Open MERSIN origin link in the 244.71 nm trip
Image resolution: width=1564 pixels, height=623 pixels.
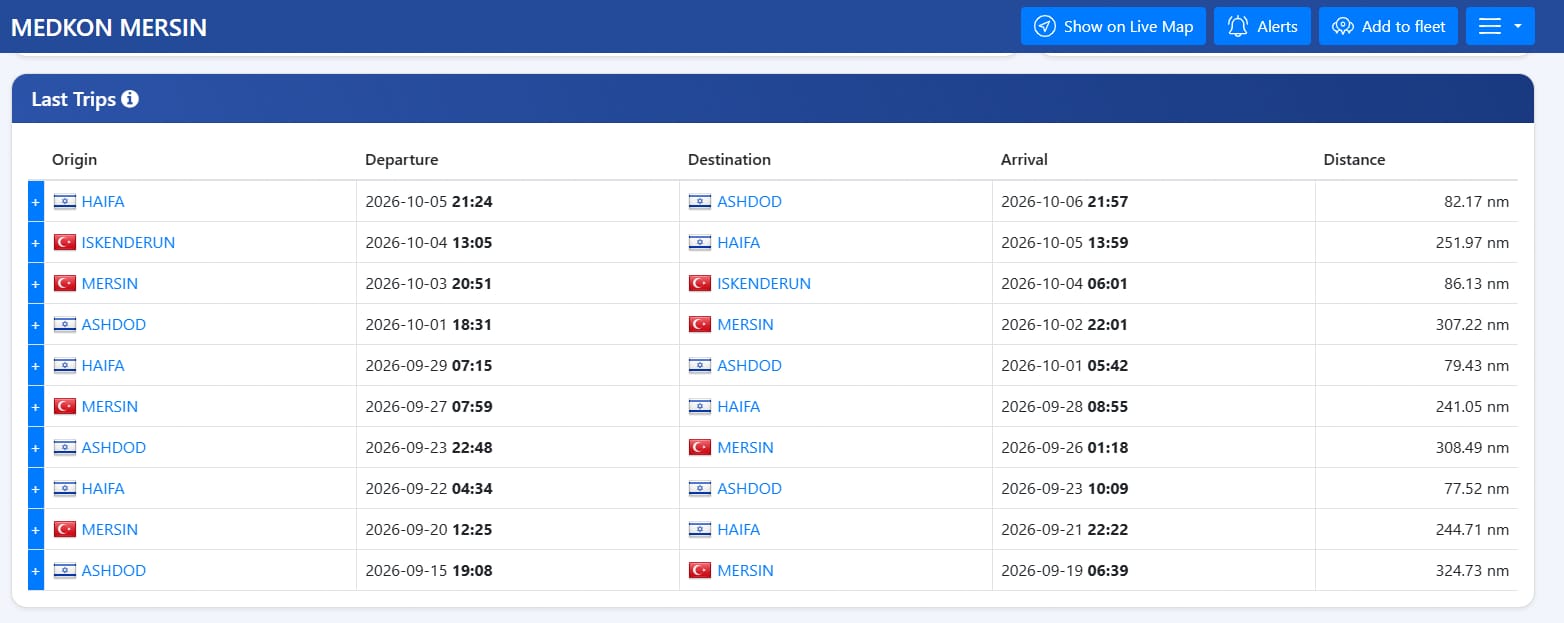[110, 530]
